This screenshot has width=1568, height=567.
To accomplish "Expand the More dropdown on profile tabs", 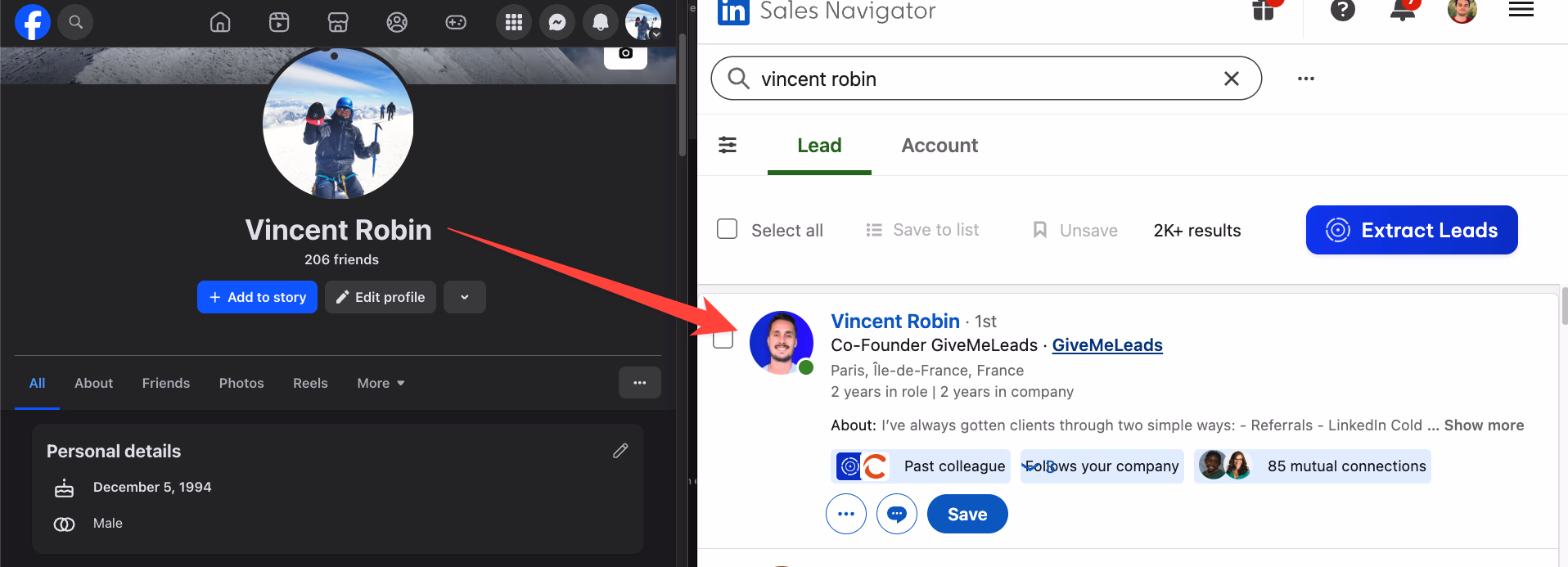I will tap(381, 383).
